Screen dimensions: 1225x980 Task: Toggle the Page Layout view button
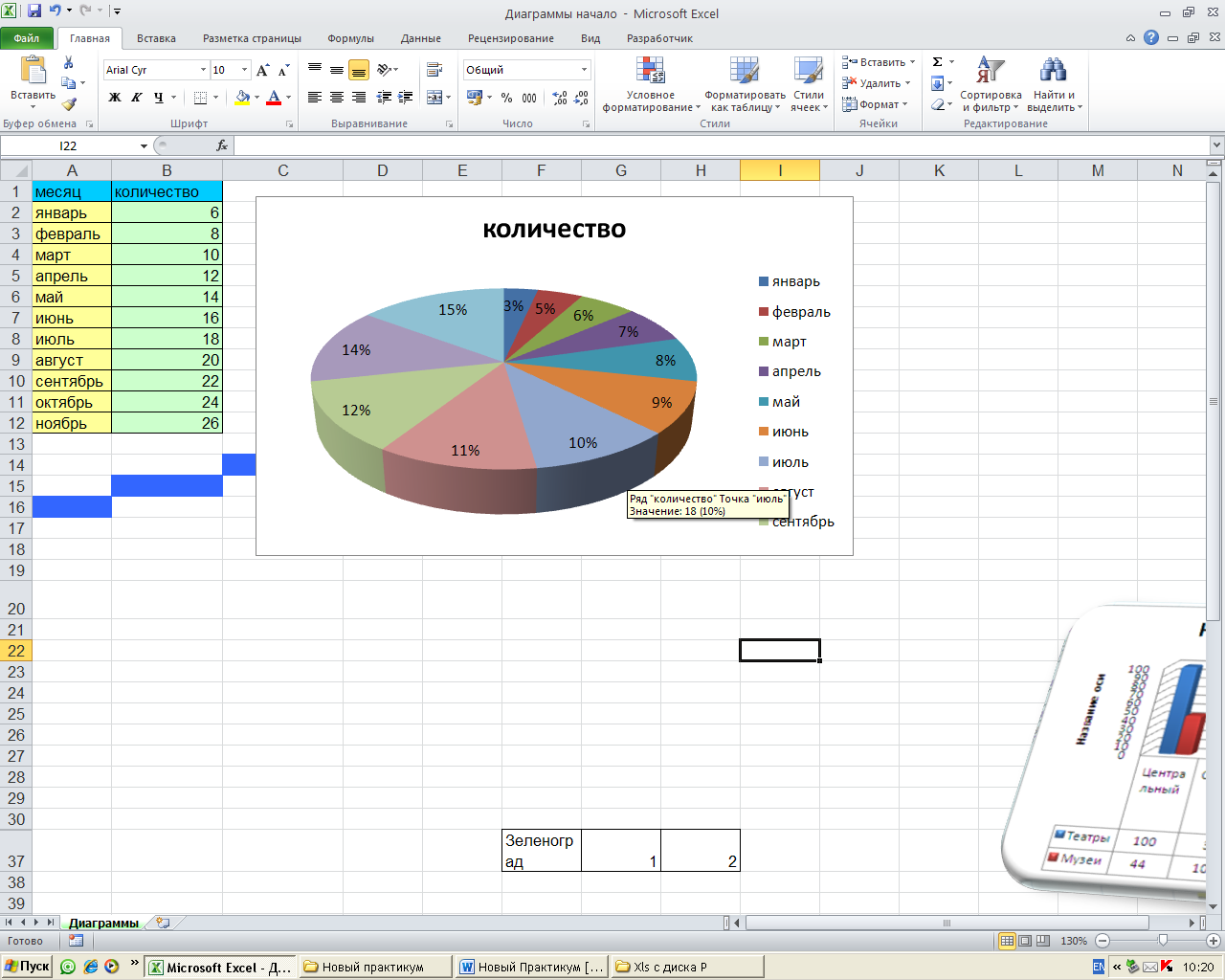coord(1025,941)
